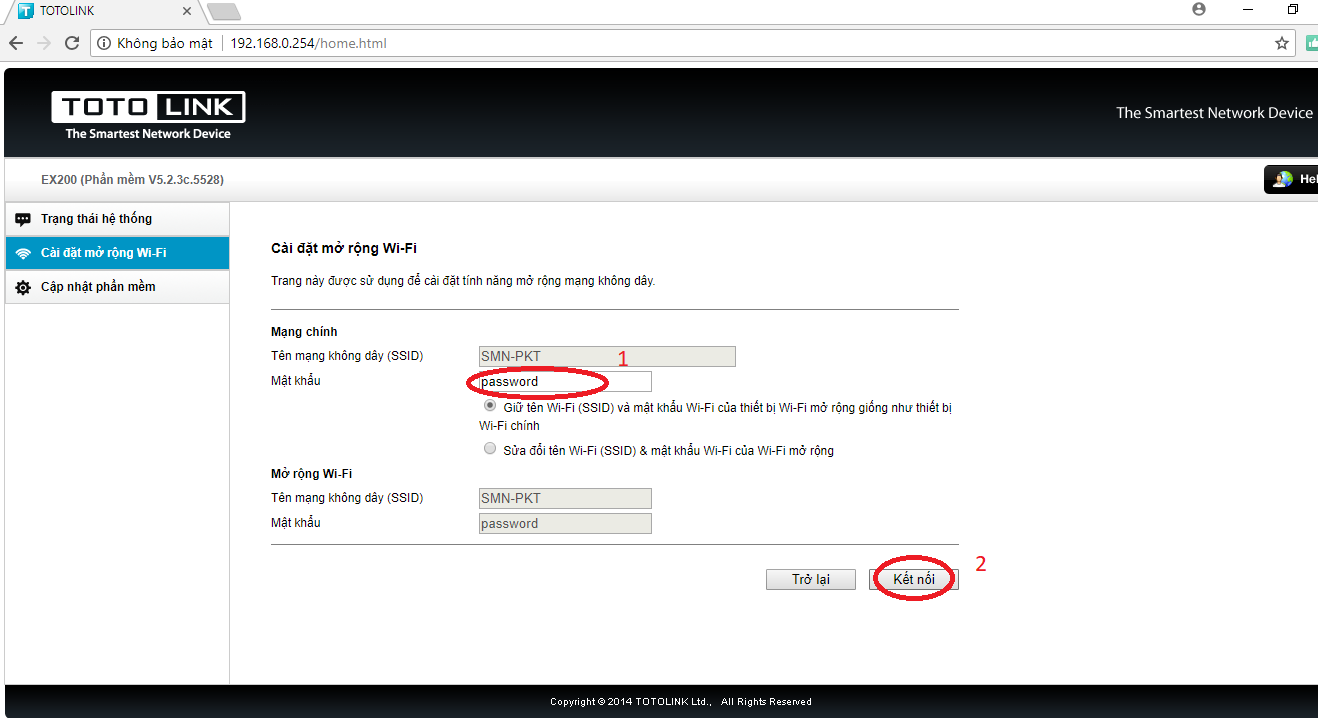
Task: Click main network SSID field
Action: pyautogui.click(x=607, y=357)
